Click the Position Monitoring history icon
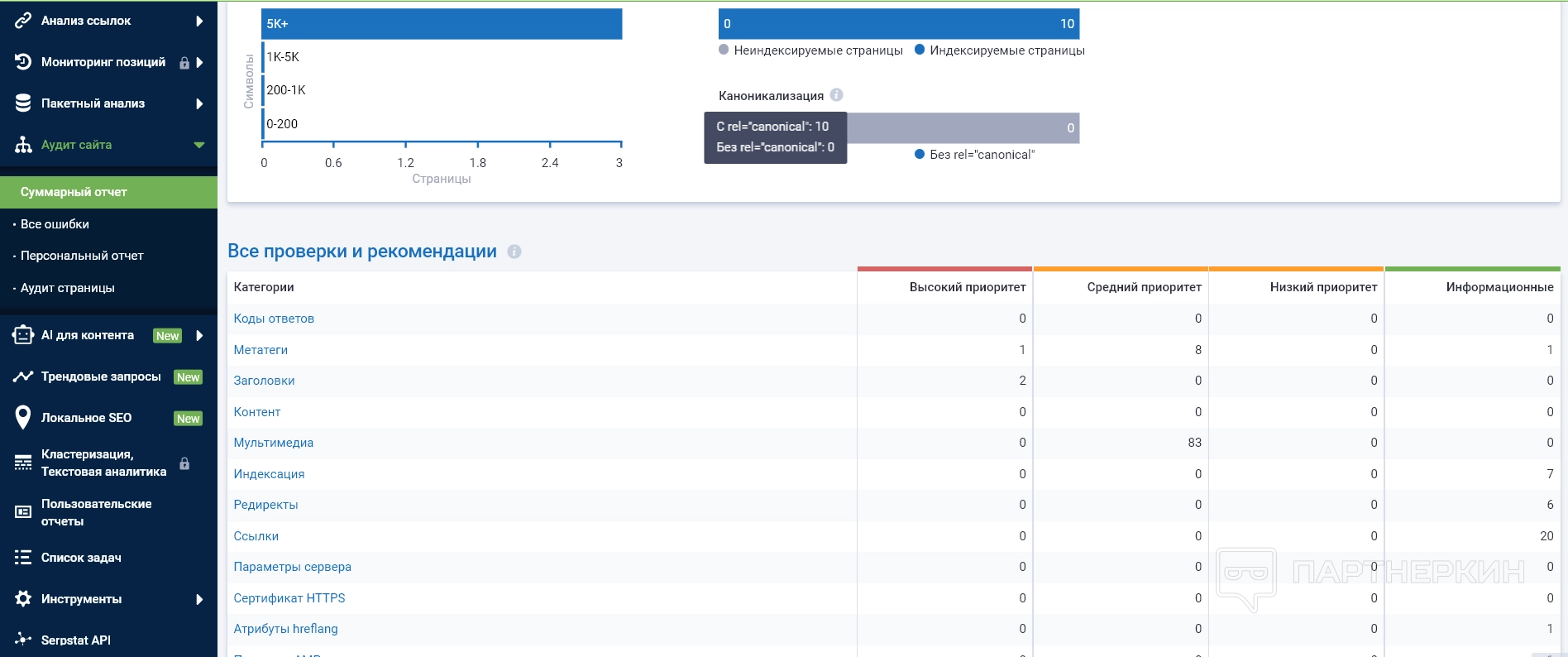The width and height of the screenshot is (1568, 657). pos(23,62)
